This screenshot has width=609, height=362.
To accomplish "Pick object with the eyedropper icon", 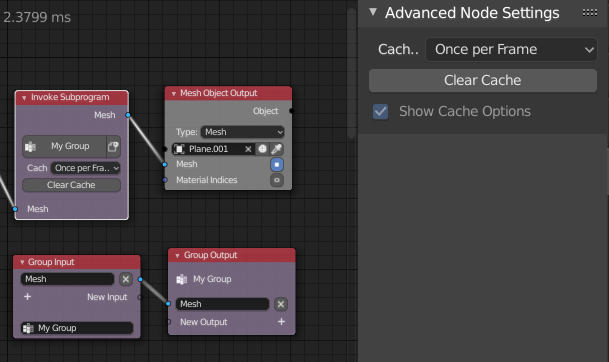I will click(277, 149).
